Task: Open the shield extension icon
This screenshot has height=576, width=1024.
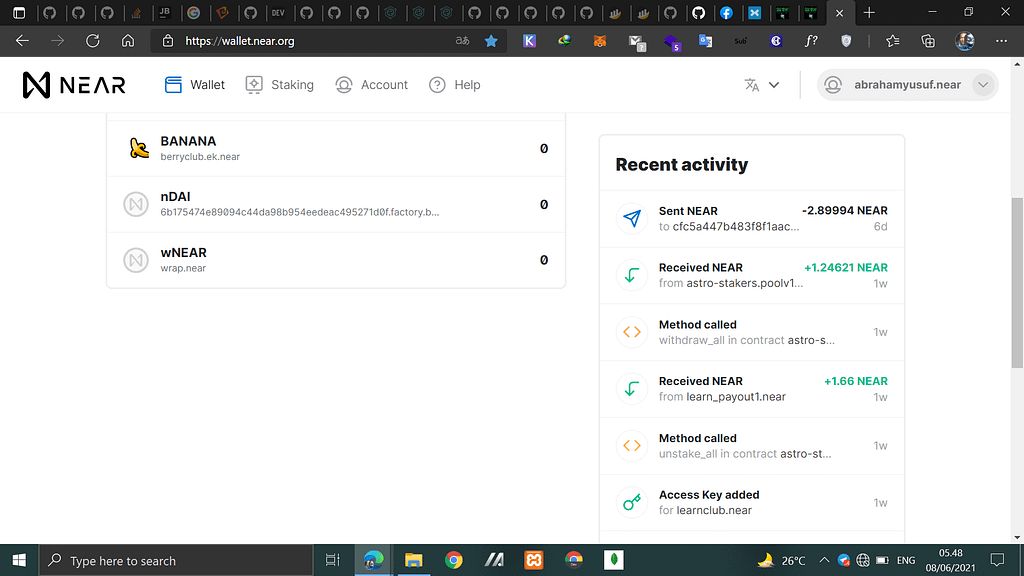Action: click(846, 40)
